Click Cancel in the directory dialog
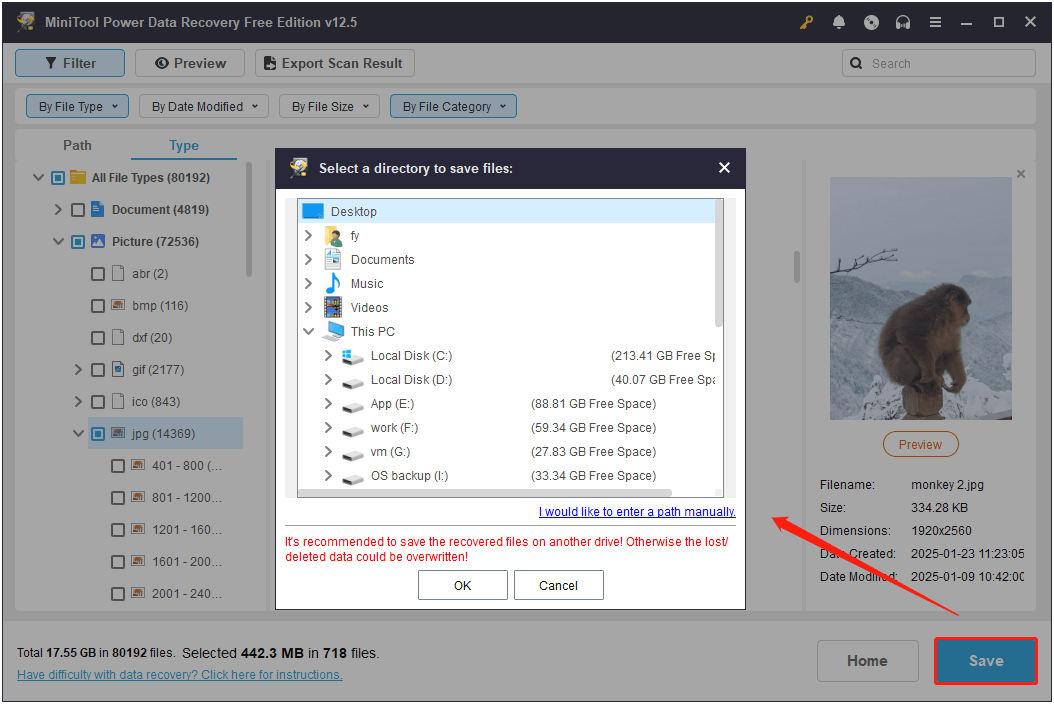This screenshot has width=1054, height=705. (559, 585)
